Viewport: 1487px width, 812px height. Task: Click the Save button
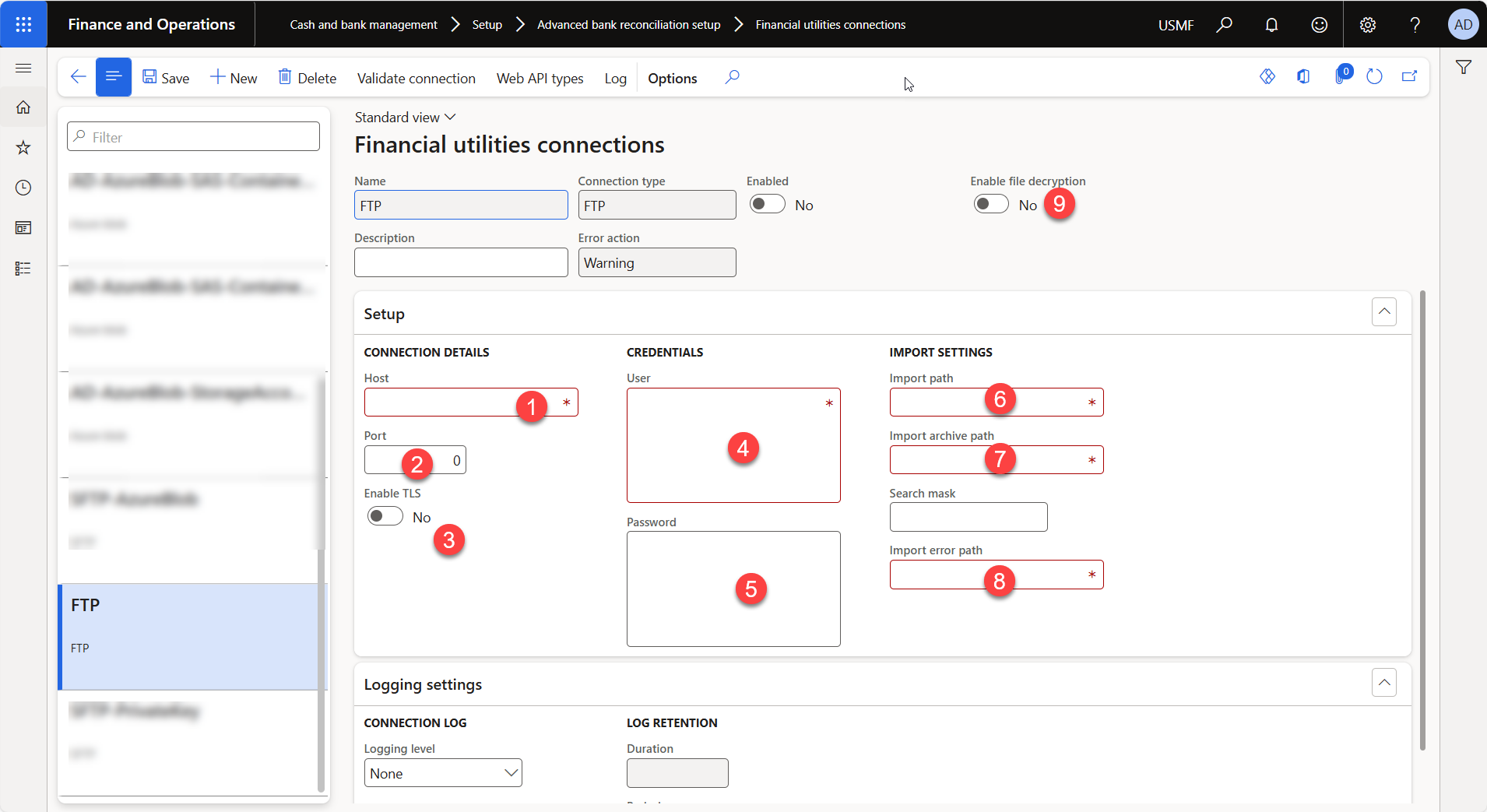166,78
